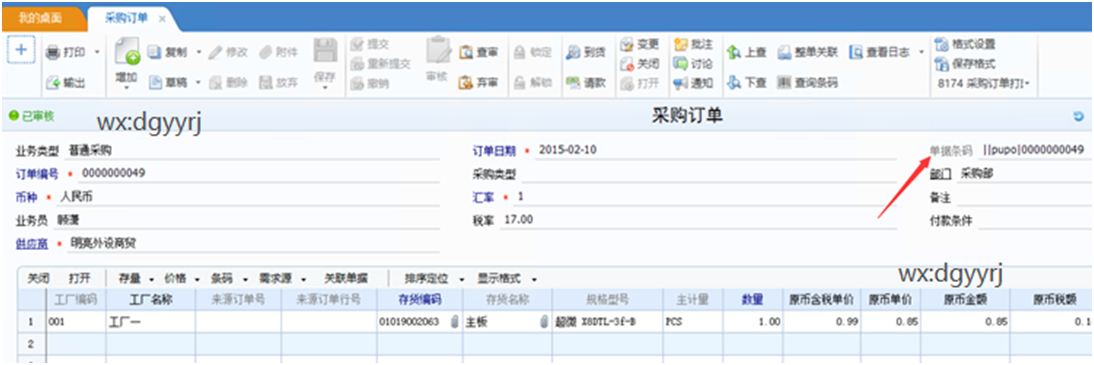Click the 变更 change icon

click(627, 44)
